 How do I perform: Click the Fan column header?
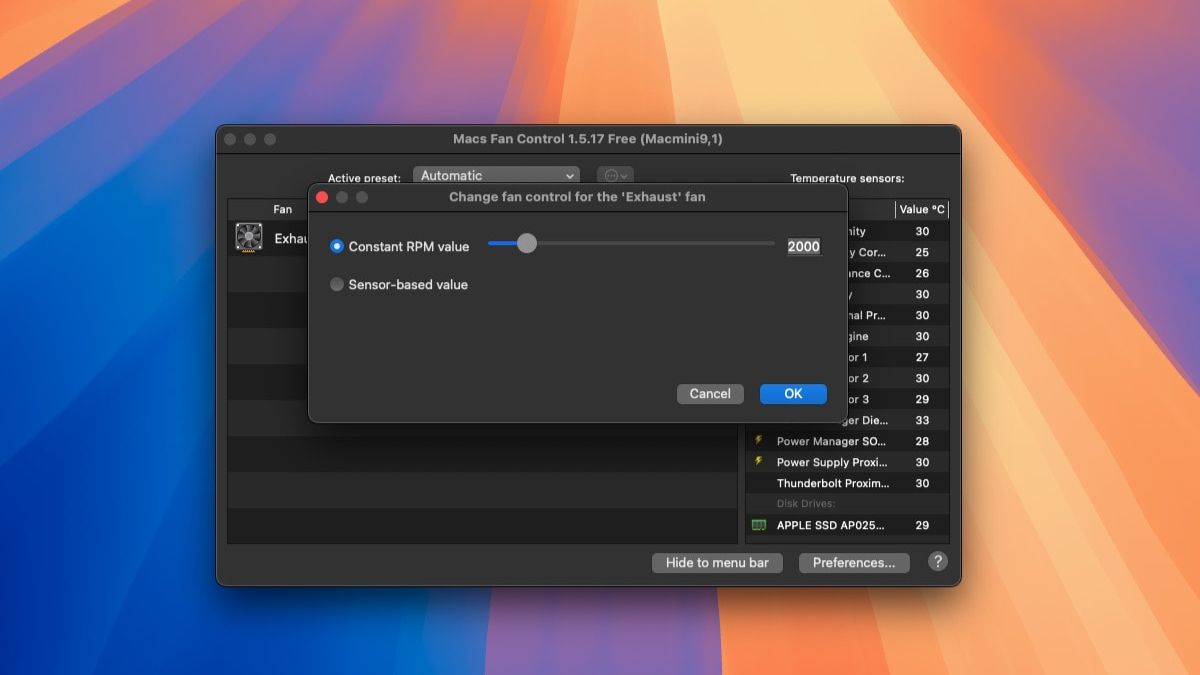[283, 209]
